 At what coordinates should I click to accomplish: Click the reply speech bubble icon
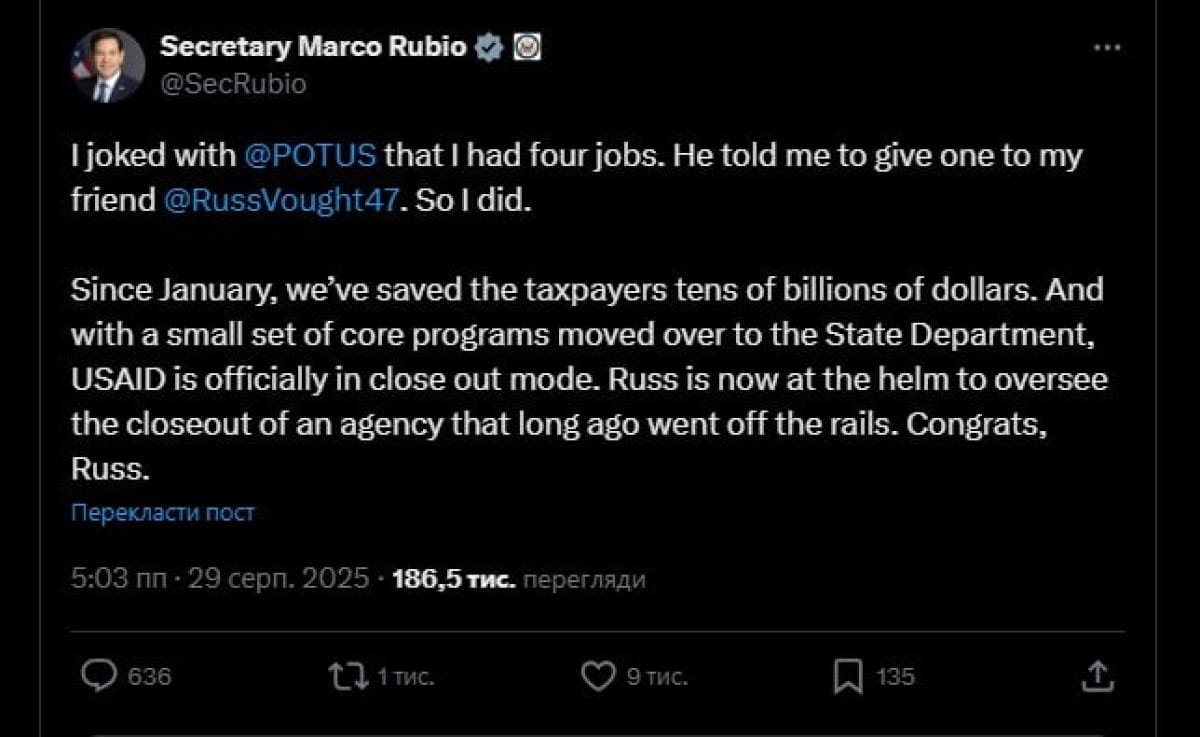coord(98,677)
